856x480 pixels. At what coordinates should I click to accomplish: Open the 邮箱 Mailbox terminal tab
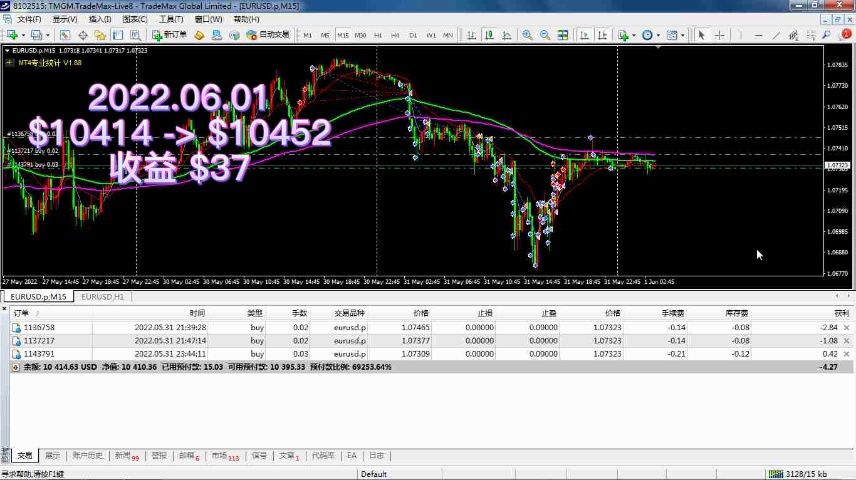(189, 455)
